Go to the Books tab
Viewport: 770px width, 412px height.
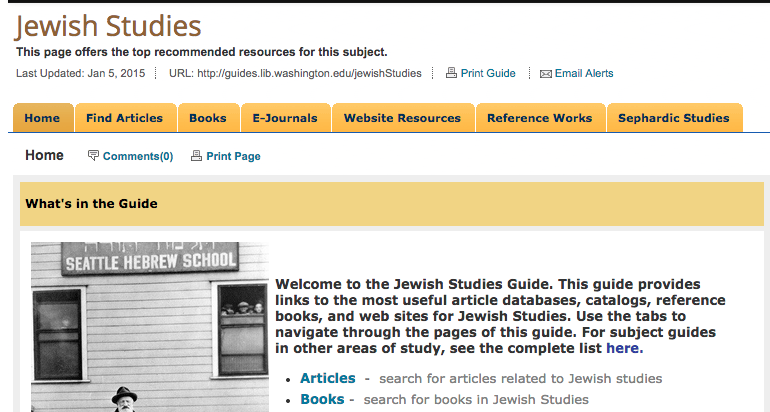[208, 118]
